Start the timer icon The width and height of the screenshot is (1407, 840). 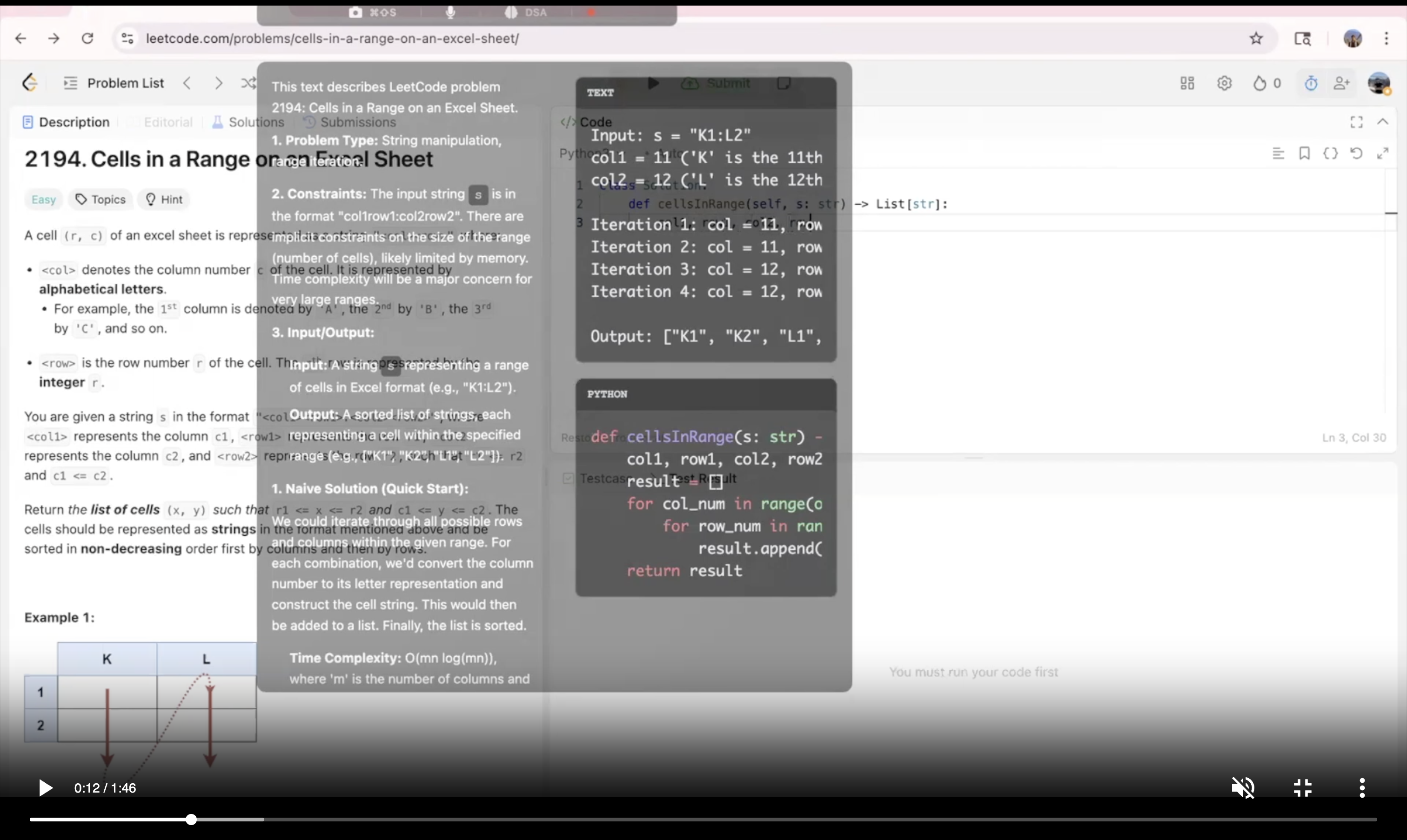click(x=1311, y=83)
